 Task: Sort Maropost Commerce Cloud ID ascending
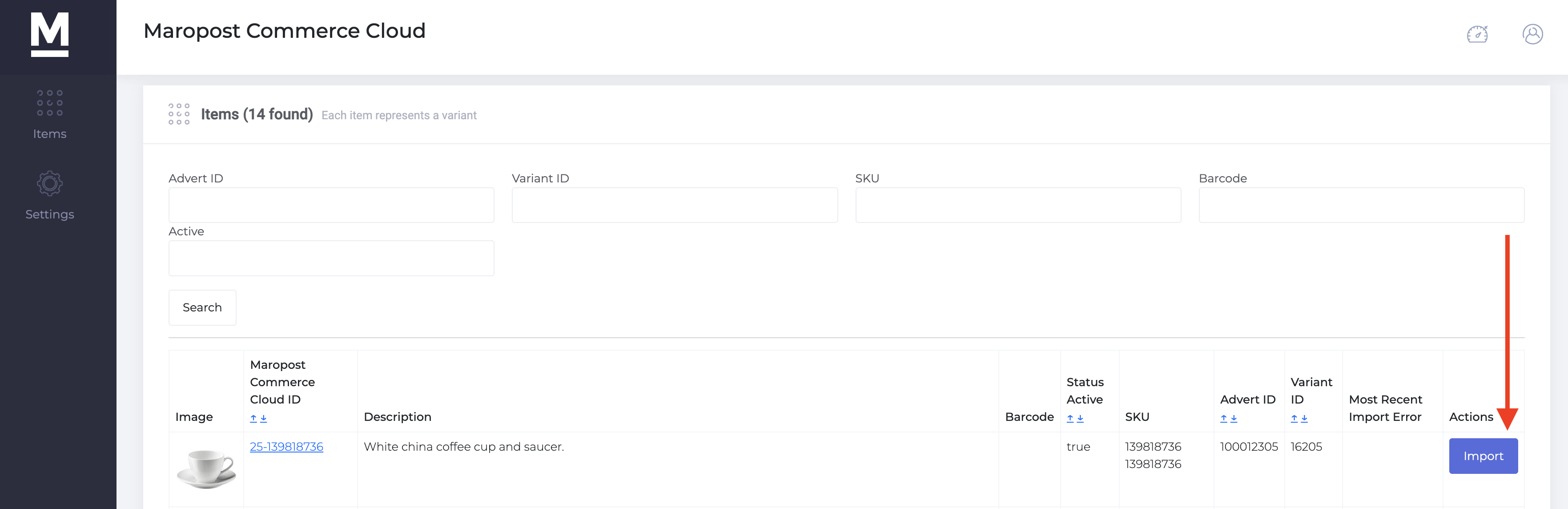[253, 418]
